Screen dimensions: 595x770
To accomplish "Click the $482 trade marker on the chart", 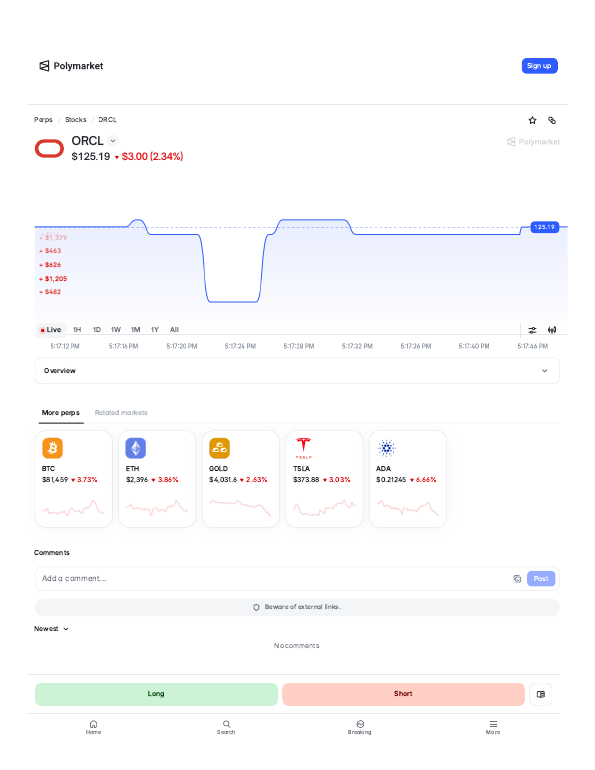I will point(51,292).
